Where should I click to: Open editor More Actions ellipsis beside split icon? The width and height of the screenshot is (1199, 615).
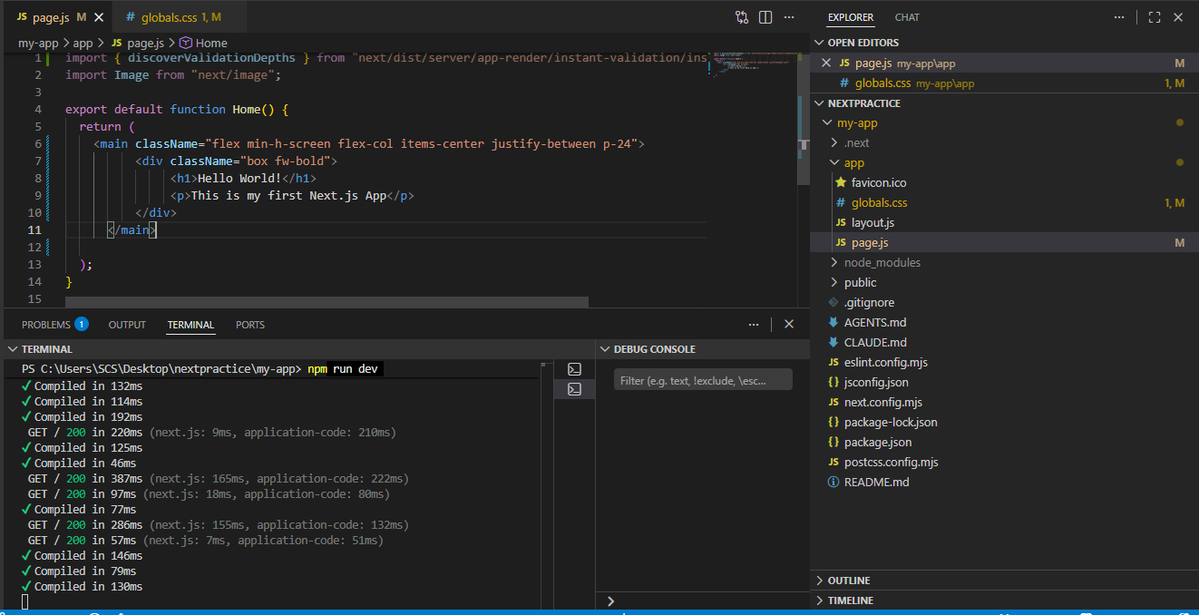(x=789, y=17)
